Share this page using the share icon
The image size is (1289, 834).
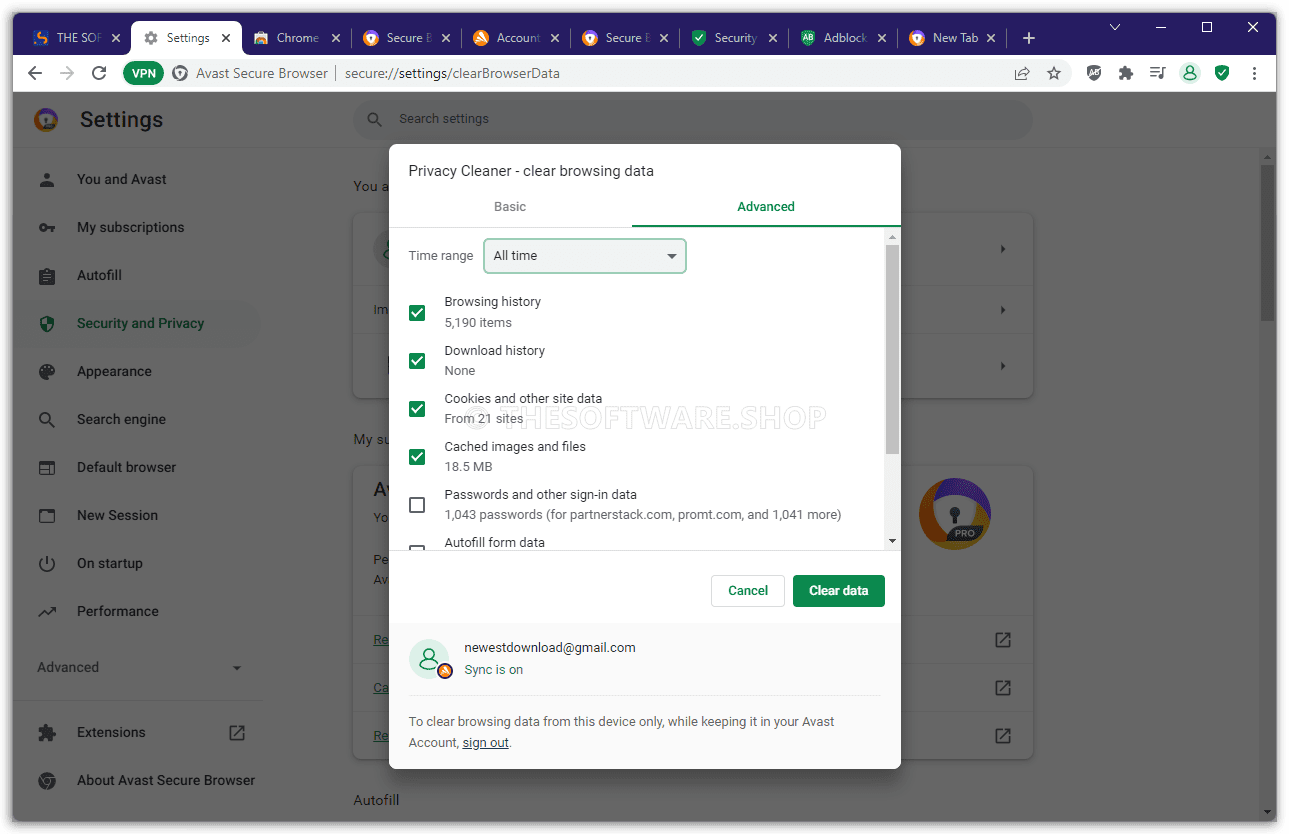pyautogui.click(x=1022, y=73)
